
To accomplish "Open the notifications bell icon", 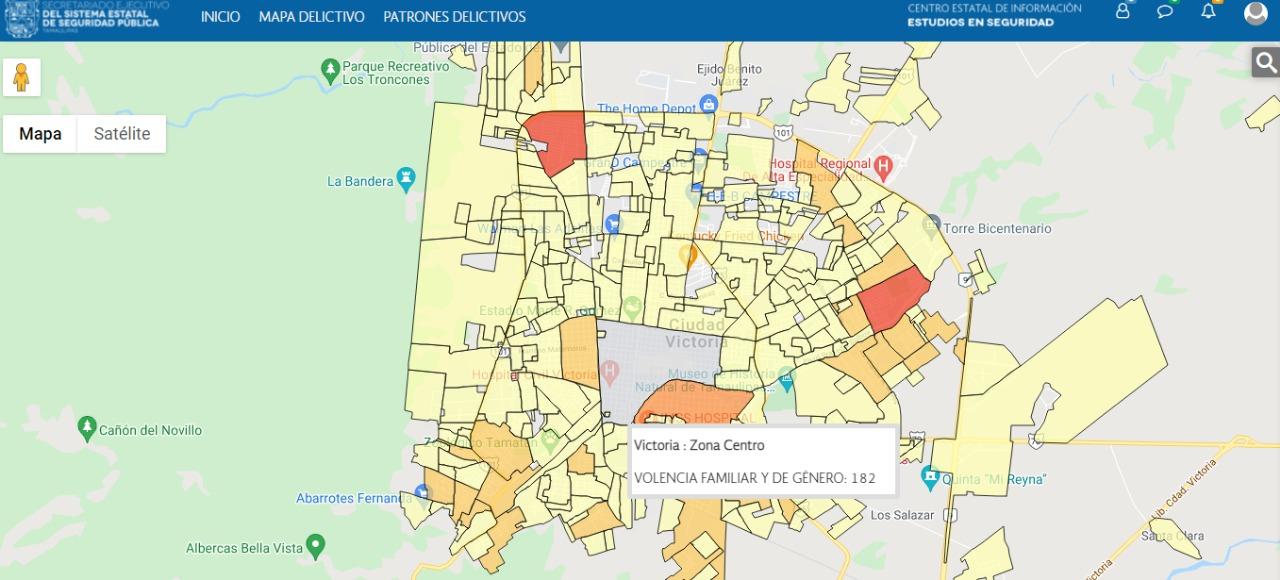I will click(x=1208, y=12).
